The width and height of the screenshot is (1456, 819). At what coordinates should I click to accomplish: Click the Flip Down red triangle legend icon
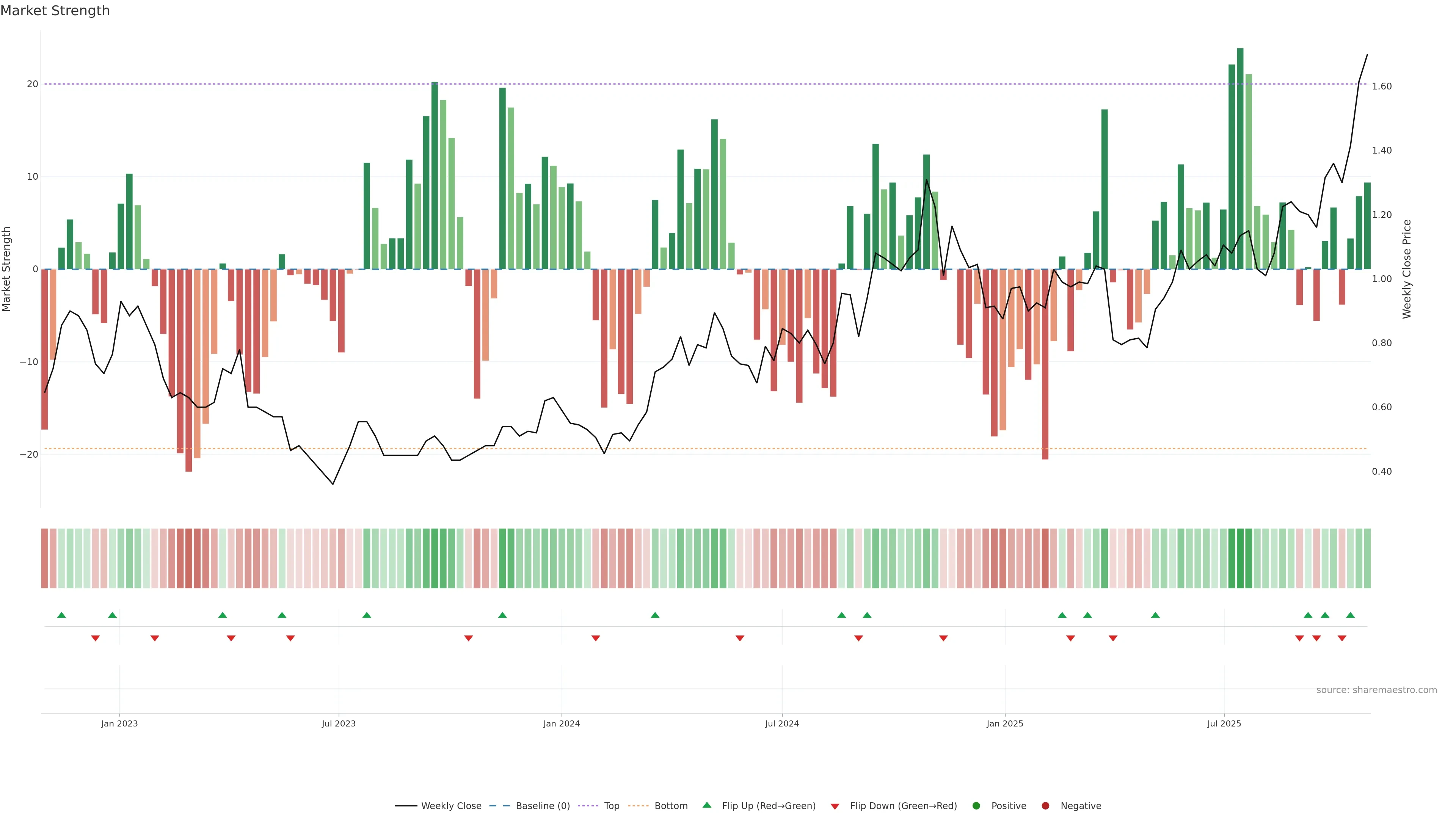(835, 806)
